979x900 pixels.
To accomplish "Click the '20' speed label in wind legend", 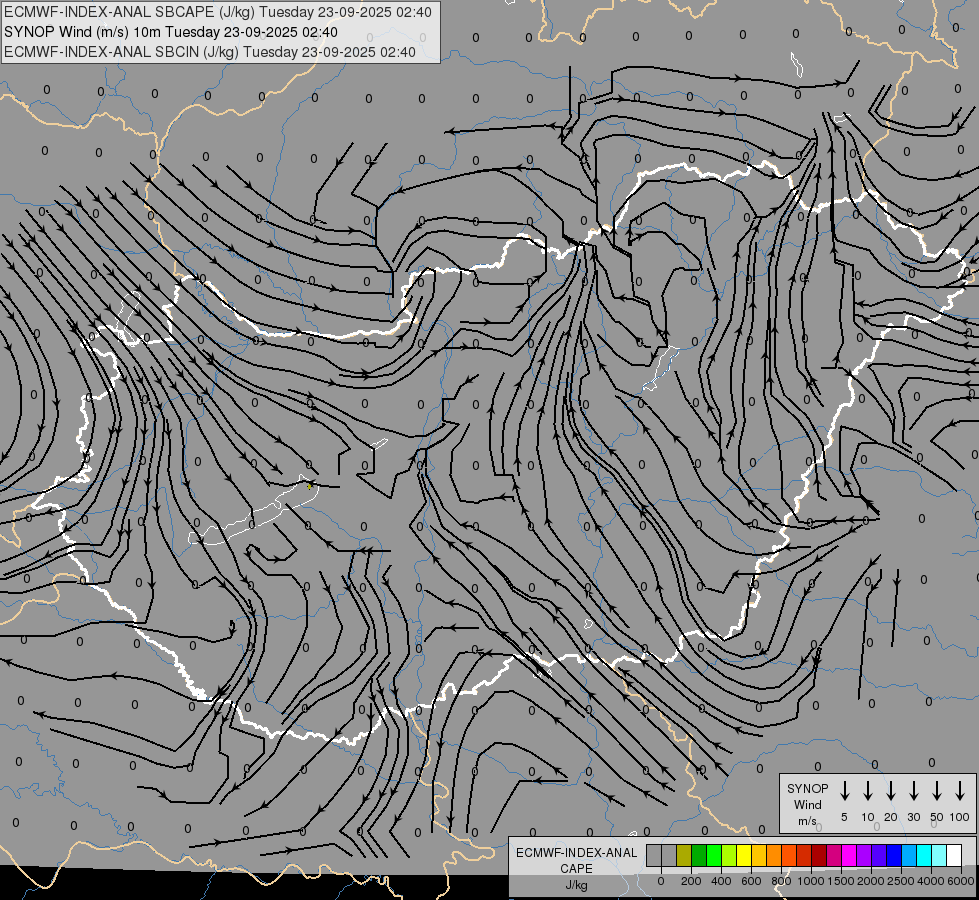I will click(890, 817).
